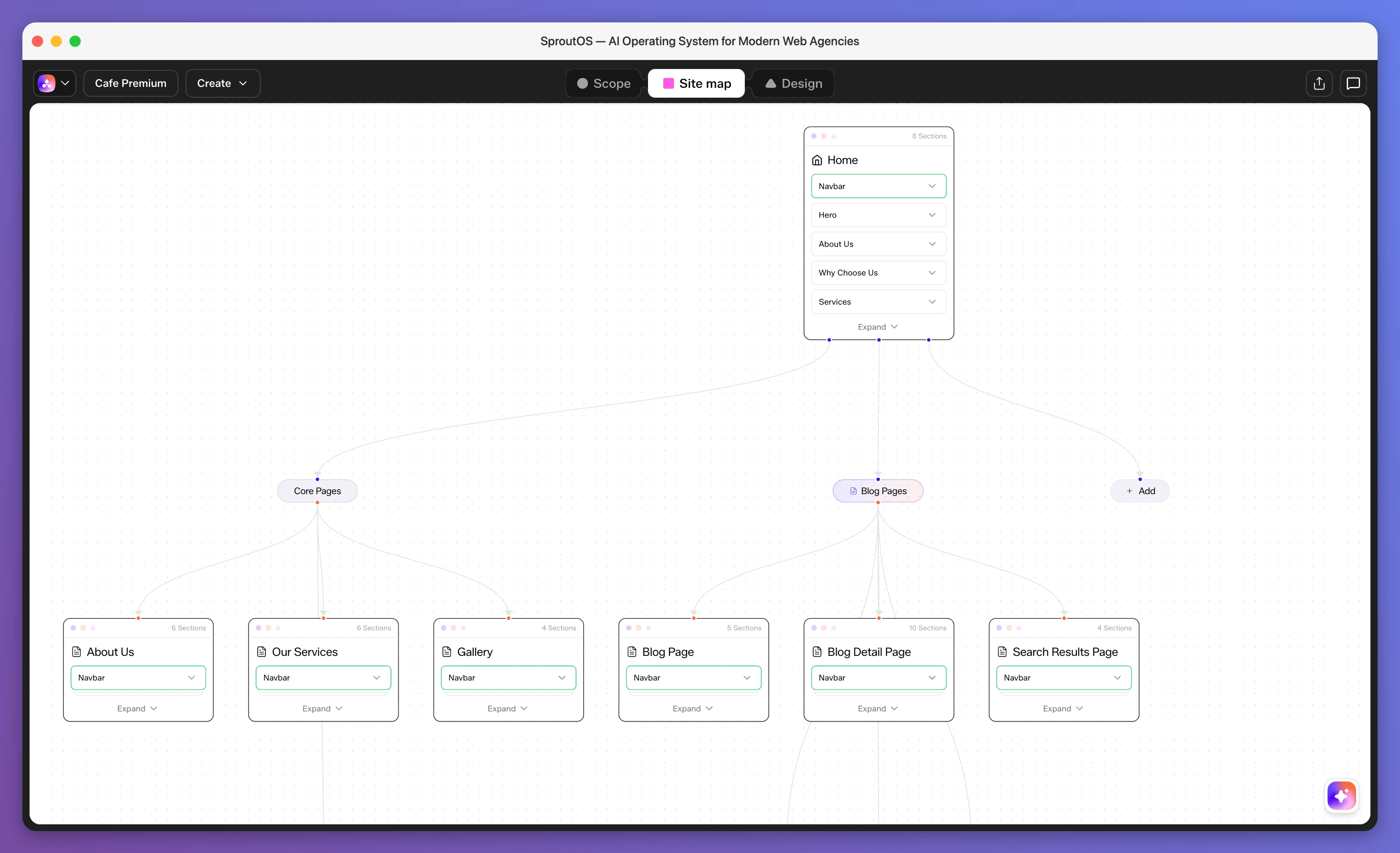Click the plus icon in Add node
The height and width of the screenshot is (853, 1400).
[1129, 491]
